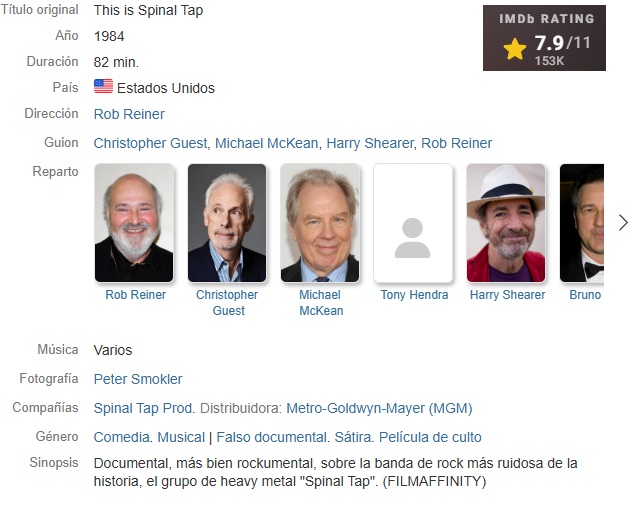
Task: Click the Peter Smokler photography link
Action: [x=138, y=379]
